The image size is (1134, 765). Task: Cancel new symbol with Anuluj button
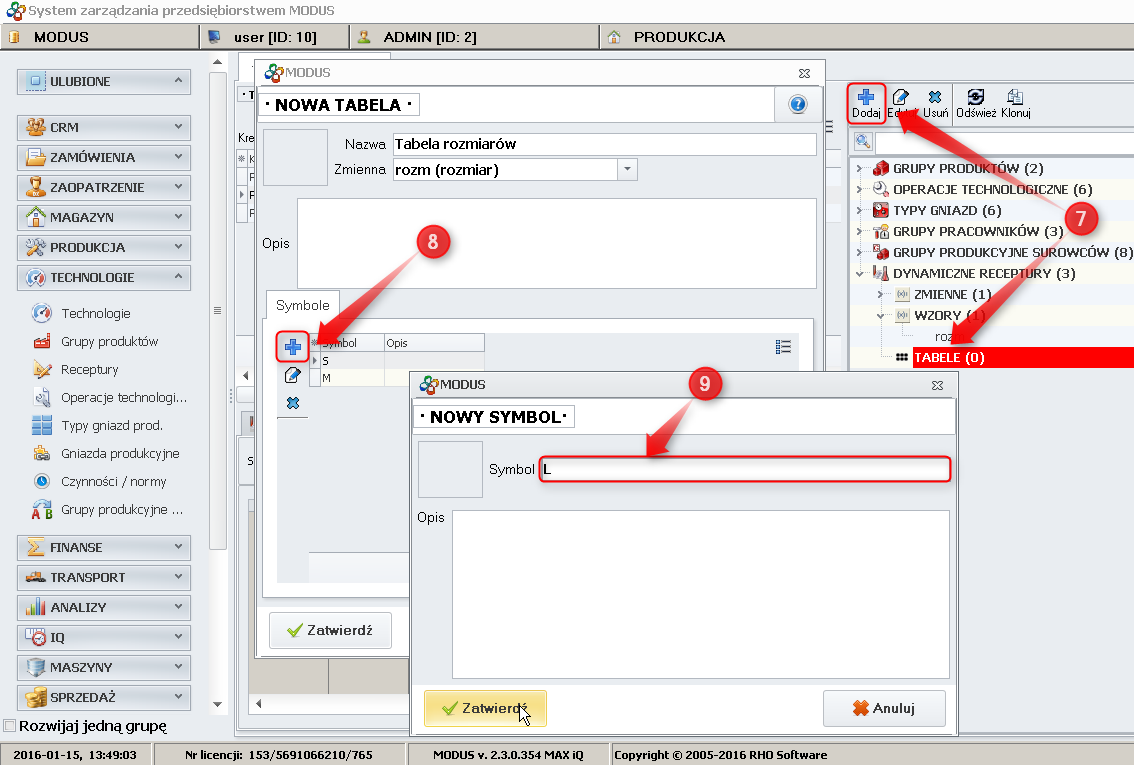coord(884,708)
